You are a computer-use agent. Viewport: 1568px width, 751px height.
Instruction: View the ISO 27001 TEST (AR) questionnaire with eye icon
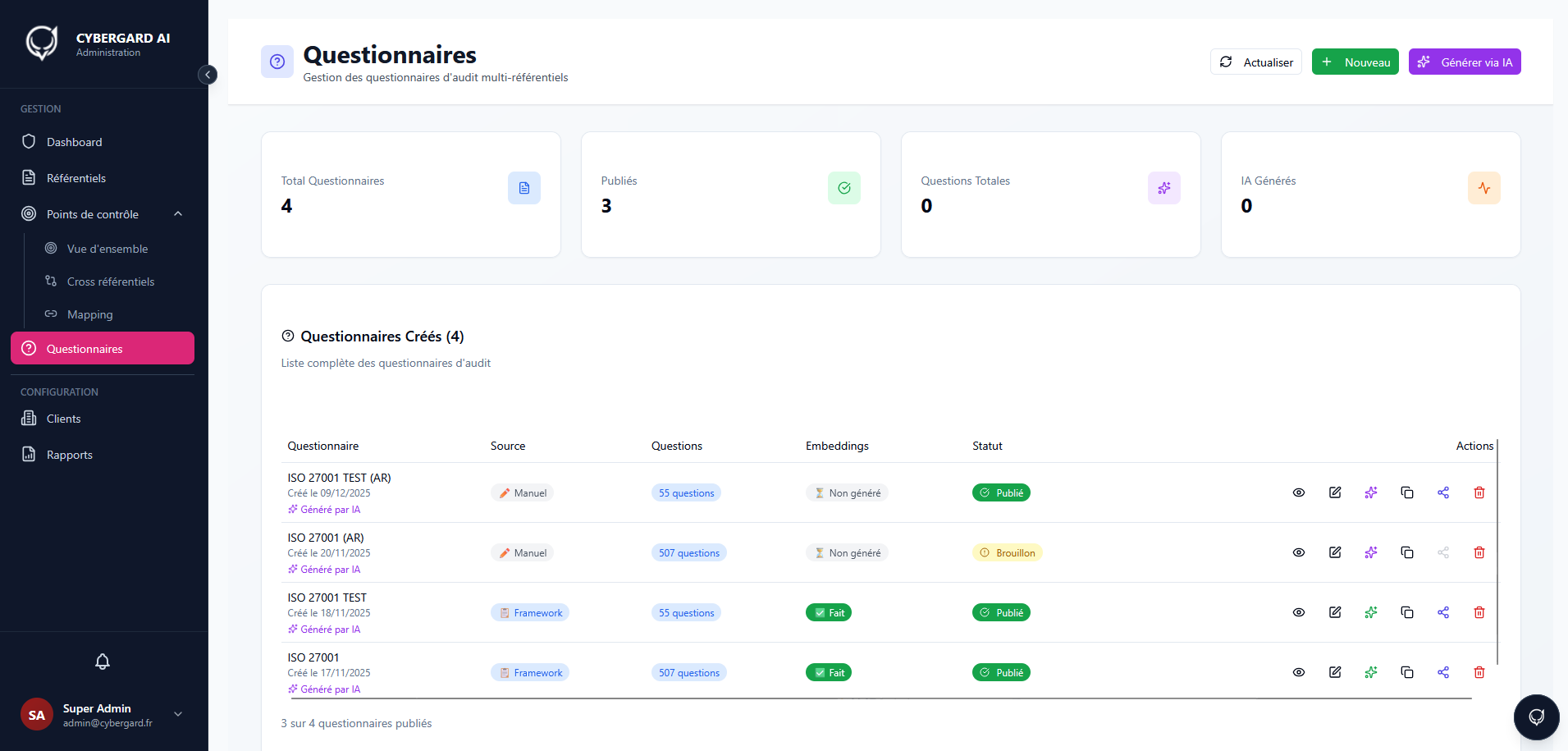(x=1299, y=492)
